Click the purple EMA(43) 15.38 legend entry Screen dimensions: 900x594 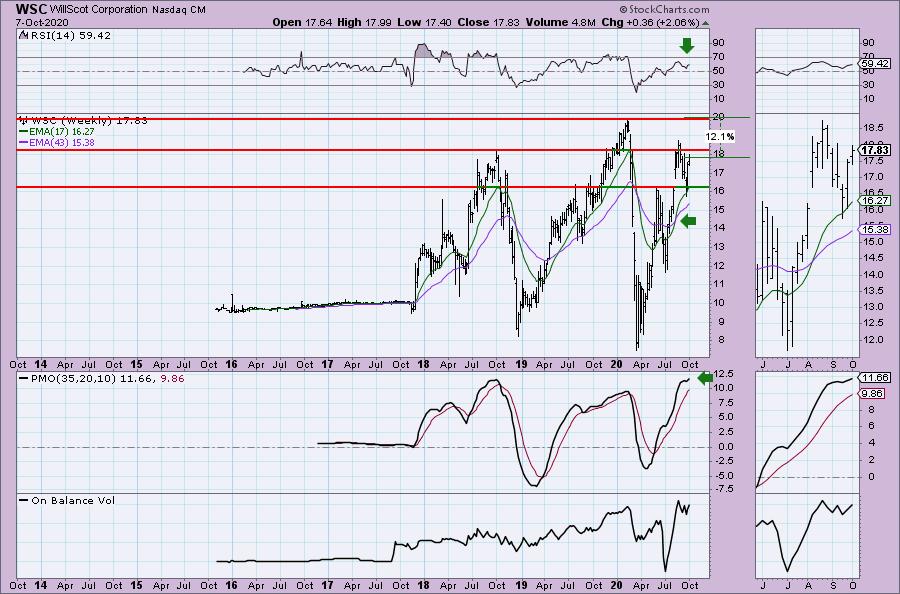tap(57, 142)
